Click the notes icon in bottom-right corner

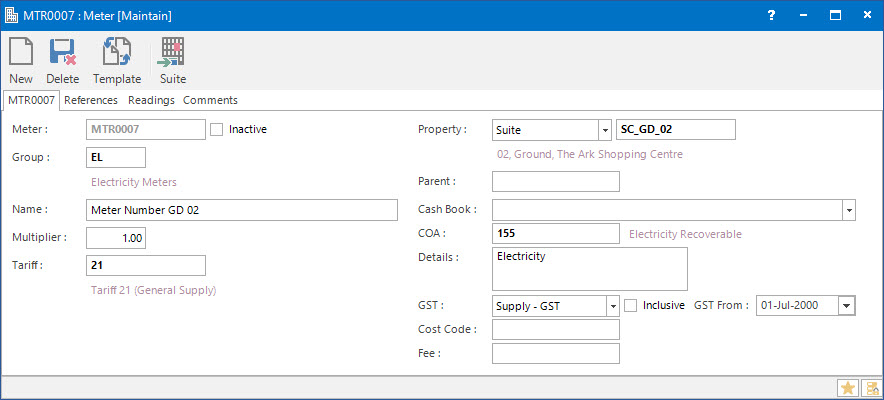pos(871,388)
